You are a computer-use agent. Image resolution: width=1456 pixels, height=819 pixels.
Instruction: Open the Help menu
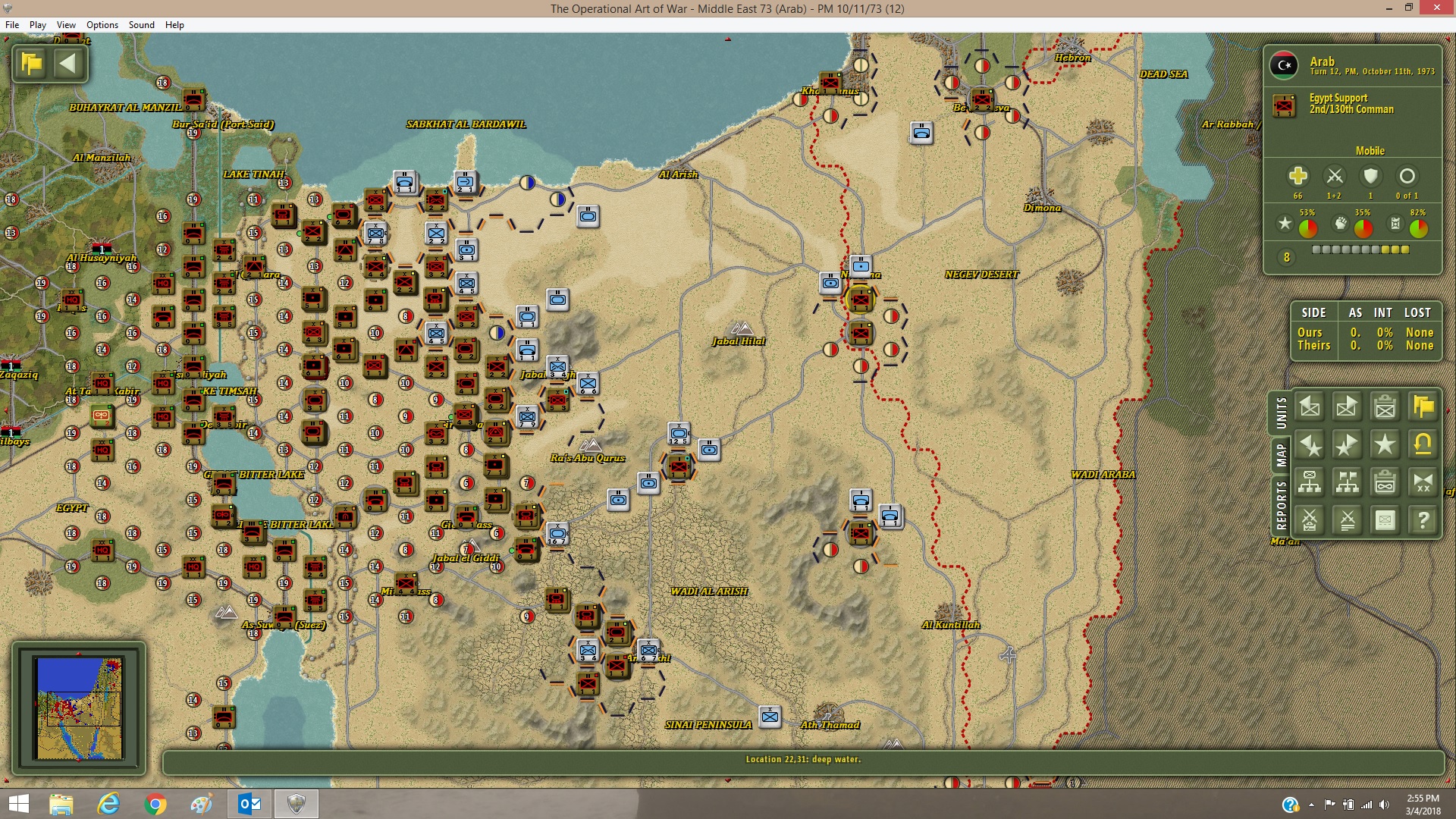(x=174, y=25)
